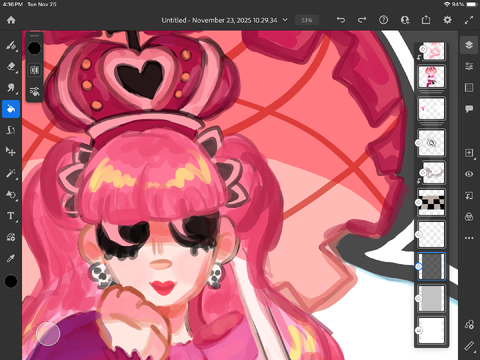
Task: Enter full screen mode
Action: pos(469,20)
